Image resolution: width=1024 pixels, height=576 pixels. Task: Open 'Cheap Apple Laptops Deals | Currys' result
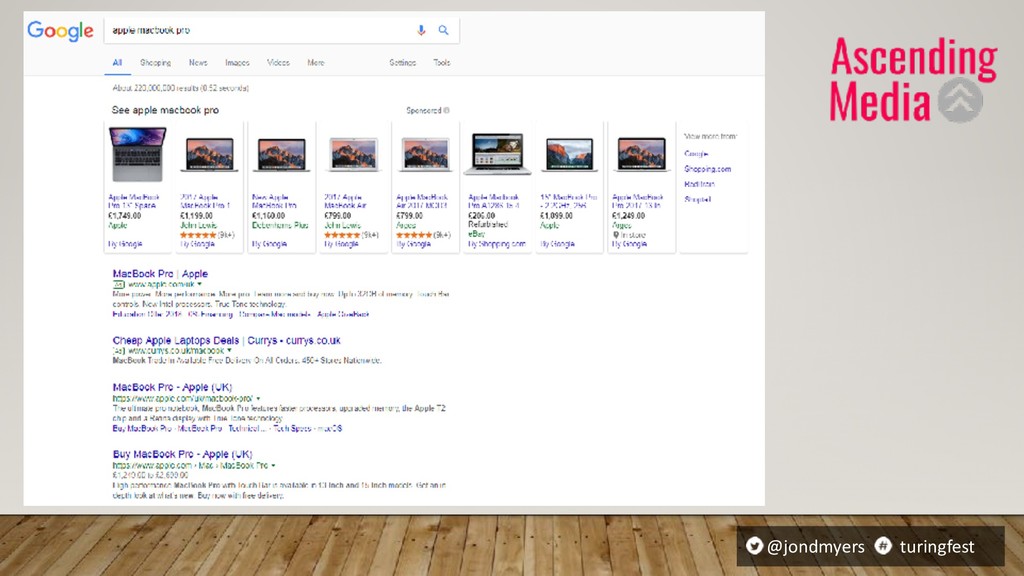226,340
